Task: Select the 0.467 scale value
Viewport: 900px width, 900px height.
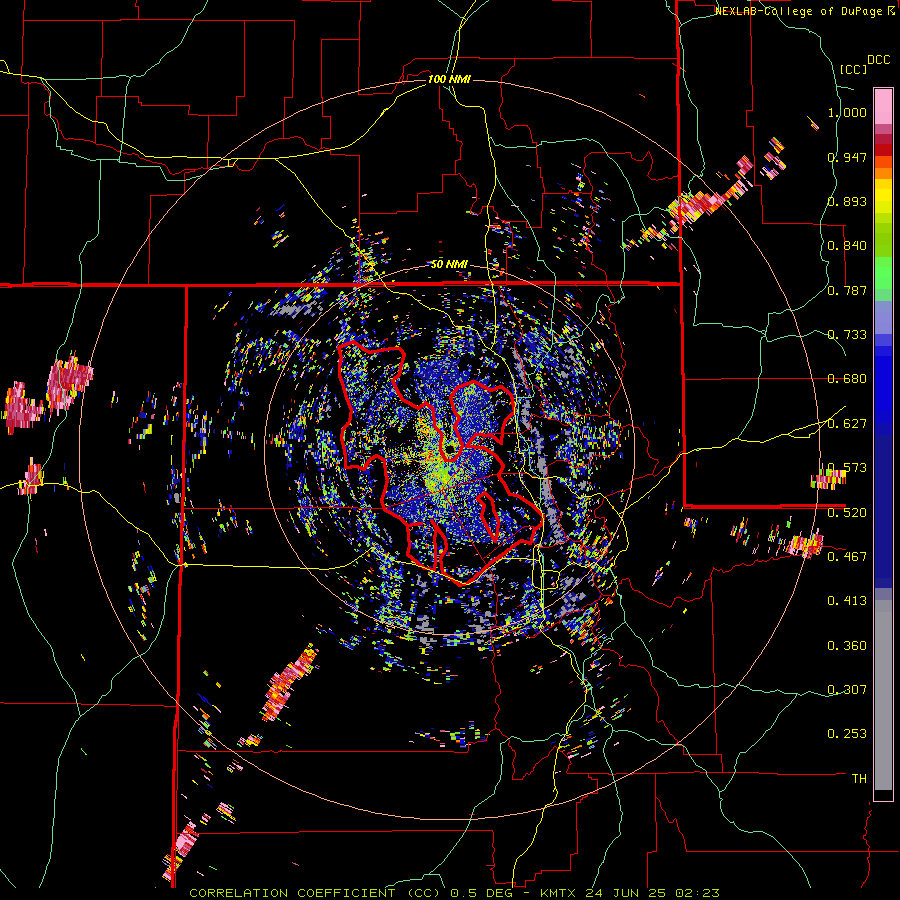Action: [x=847, y=556]
